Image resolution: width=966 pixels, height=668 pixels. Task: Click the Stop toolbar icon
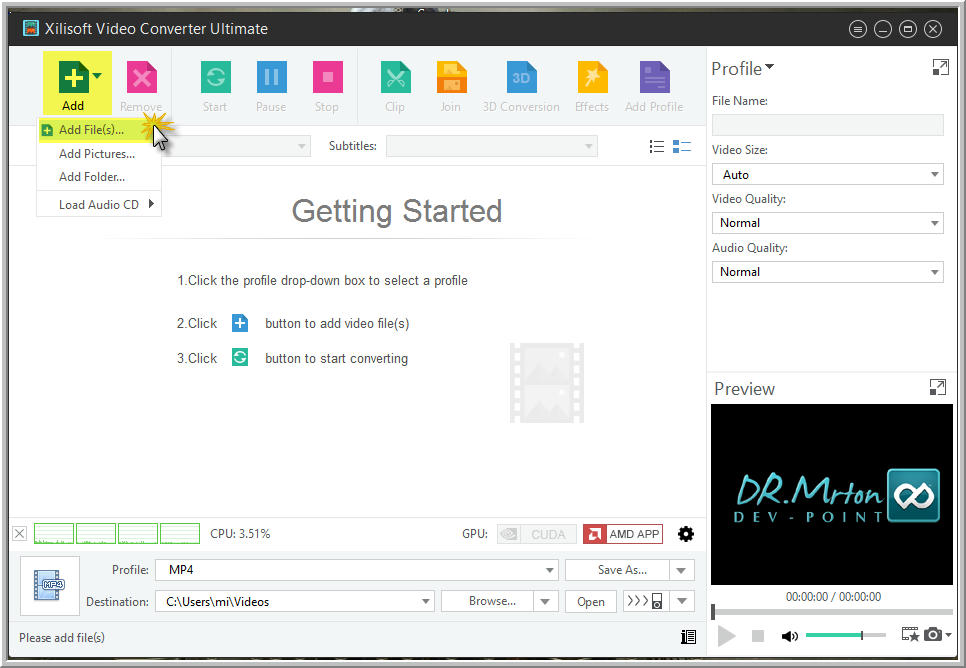tap(327, 78)
